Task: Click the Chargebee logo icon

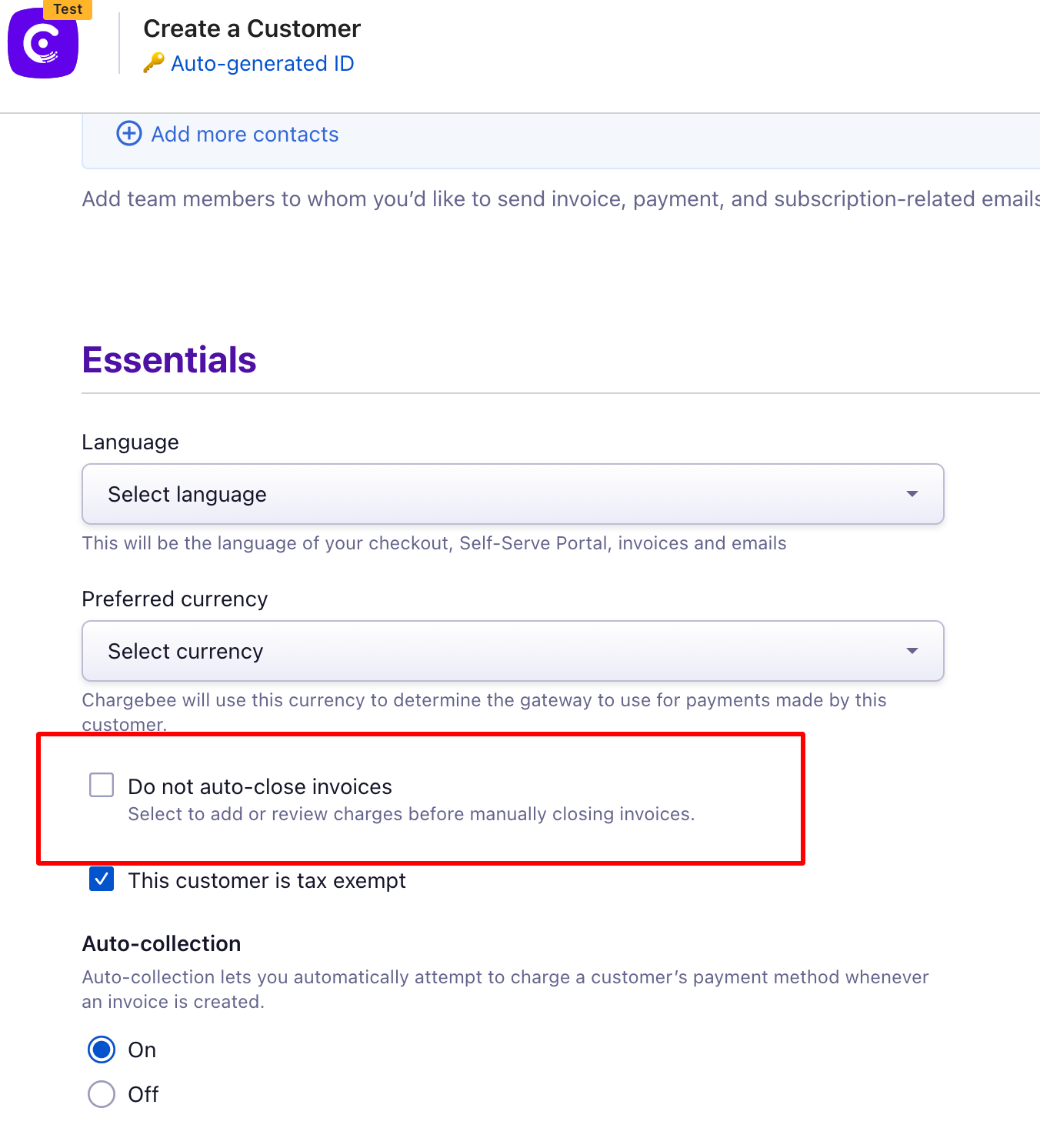Action: [x=43, y=42]
